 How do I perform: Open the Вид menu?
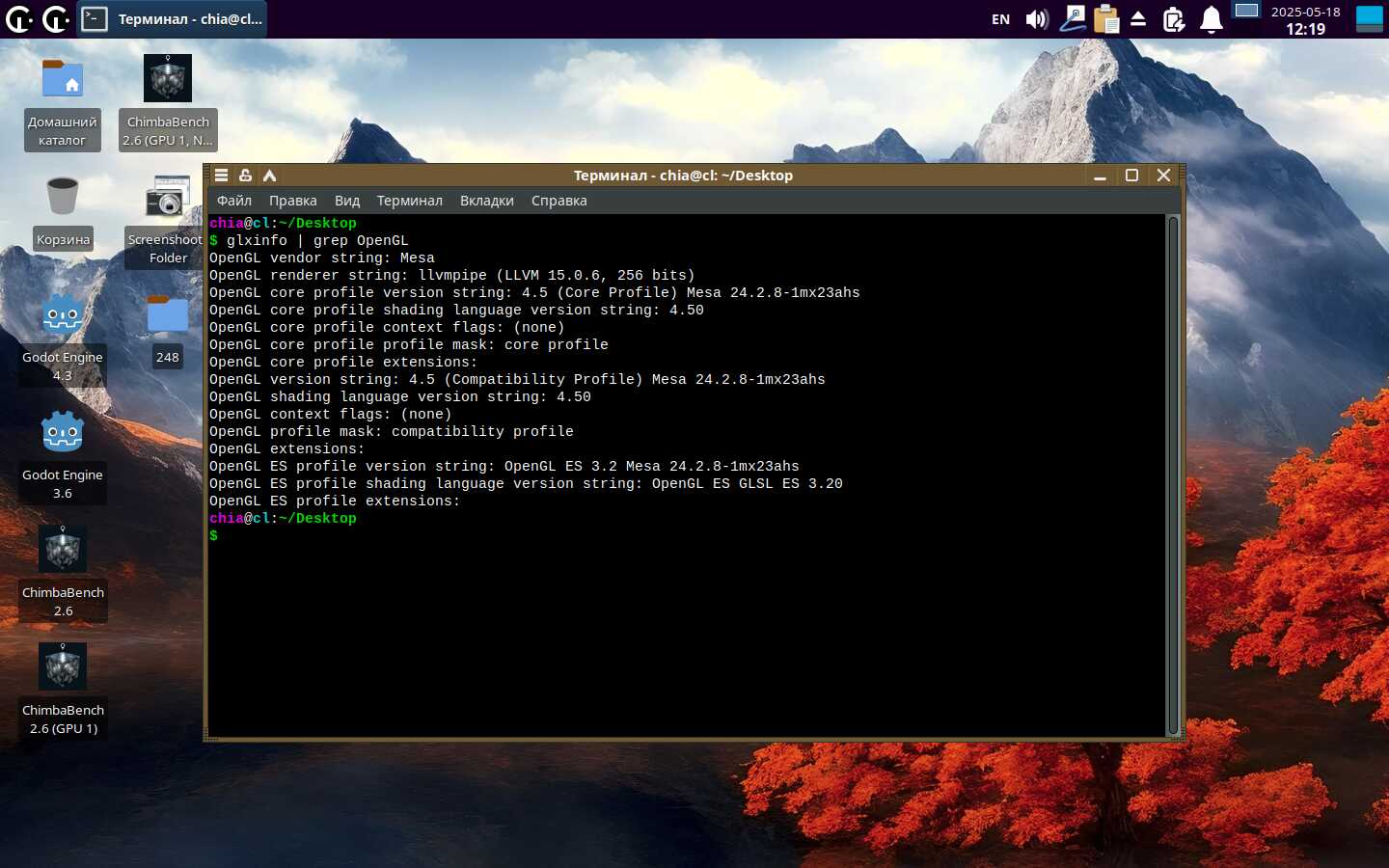(347, 201)
